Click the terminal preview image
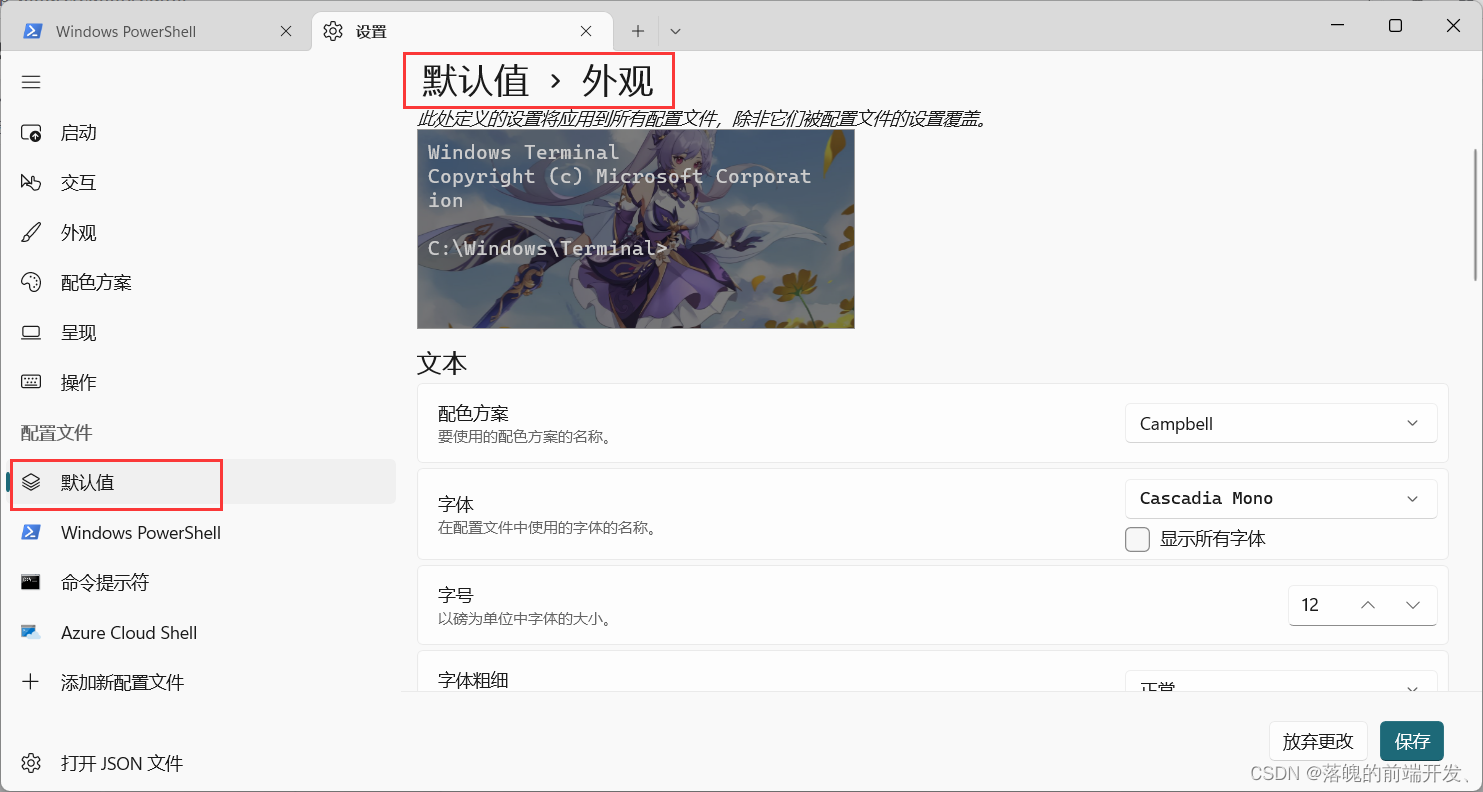 636,229
